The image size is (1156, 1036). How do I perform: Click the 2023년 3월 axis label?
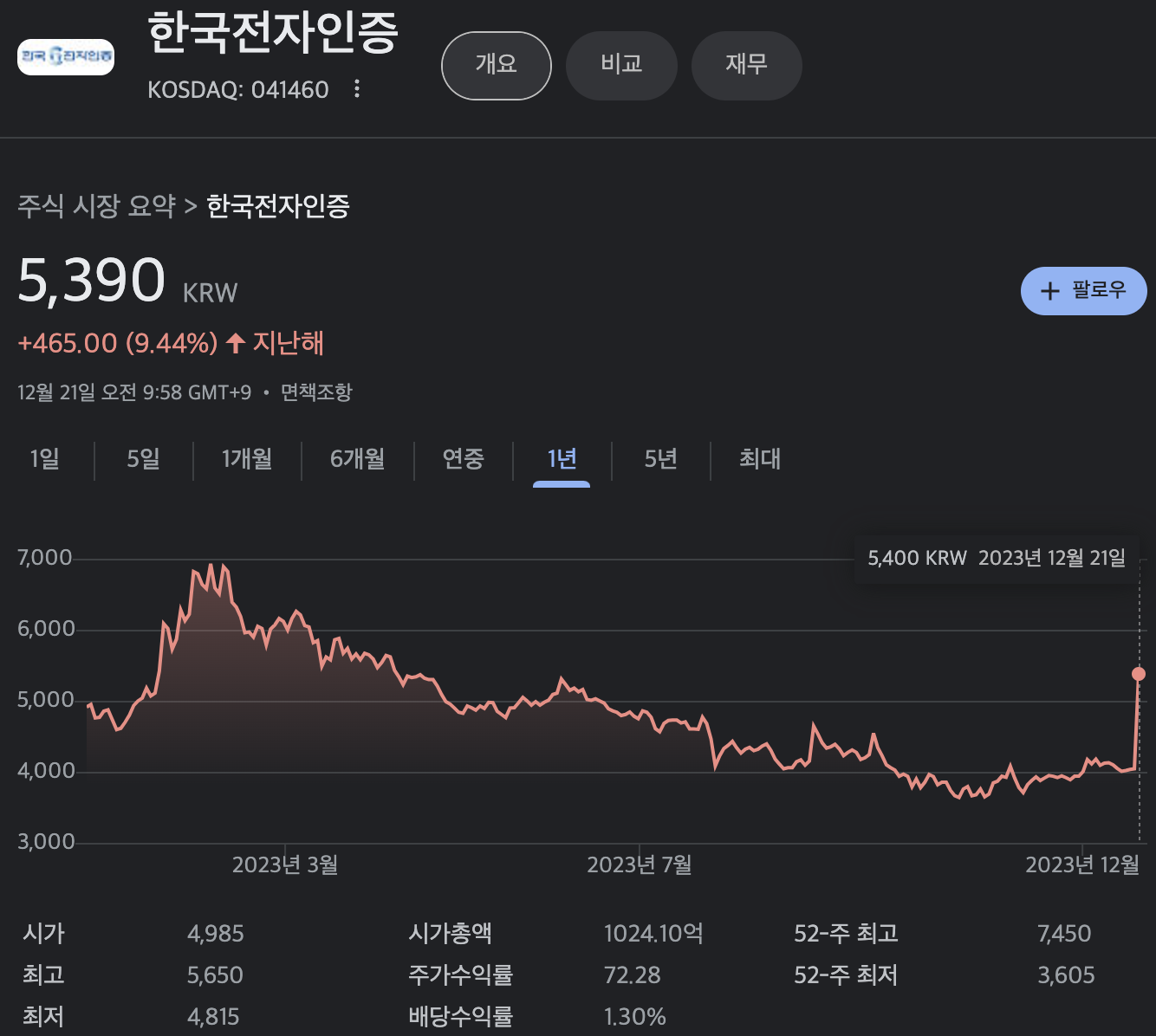click(285, 864)
